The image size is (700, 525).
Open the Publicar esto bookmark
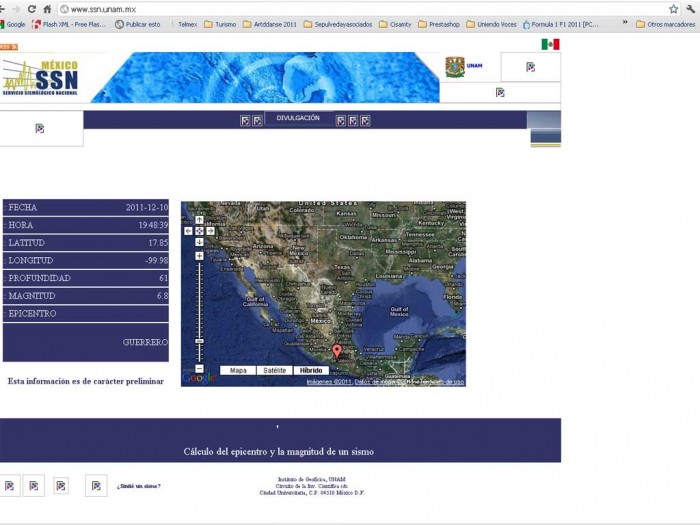(138, 25)
